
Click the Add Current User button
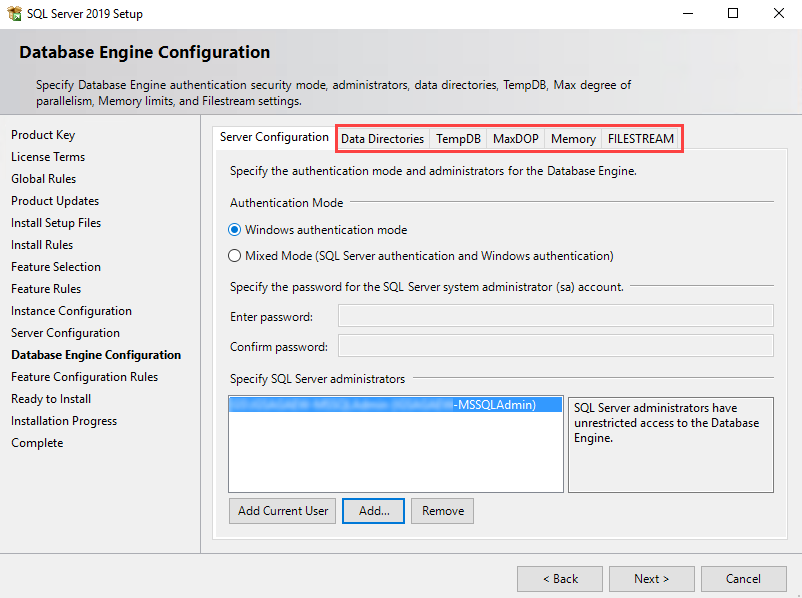tap(282, 511)
